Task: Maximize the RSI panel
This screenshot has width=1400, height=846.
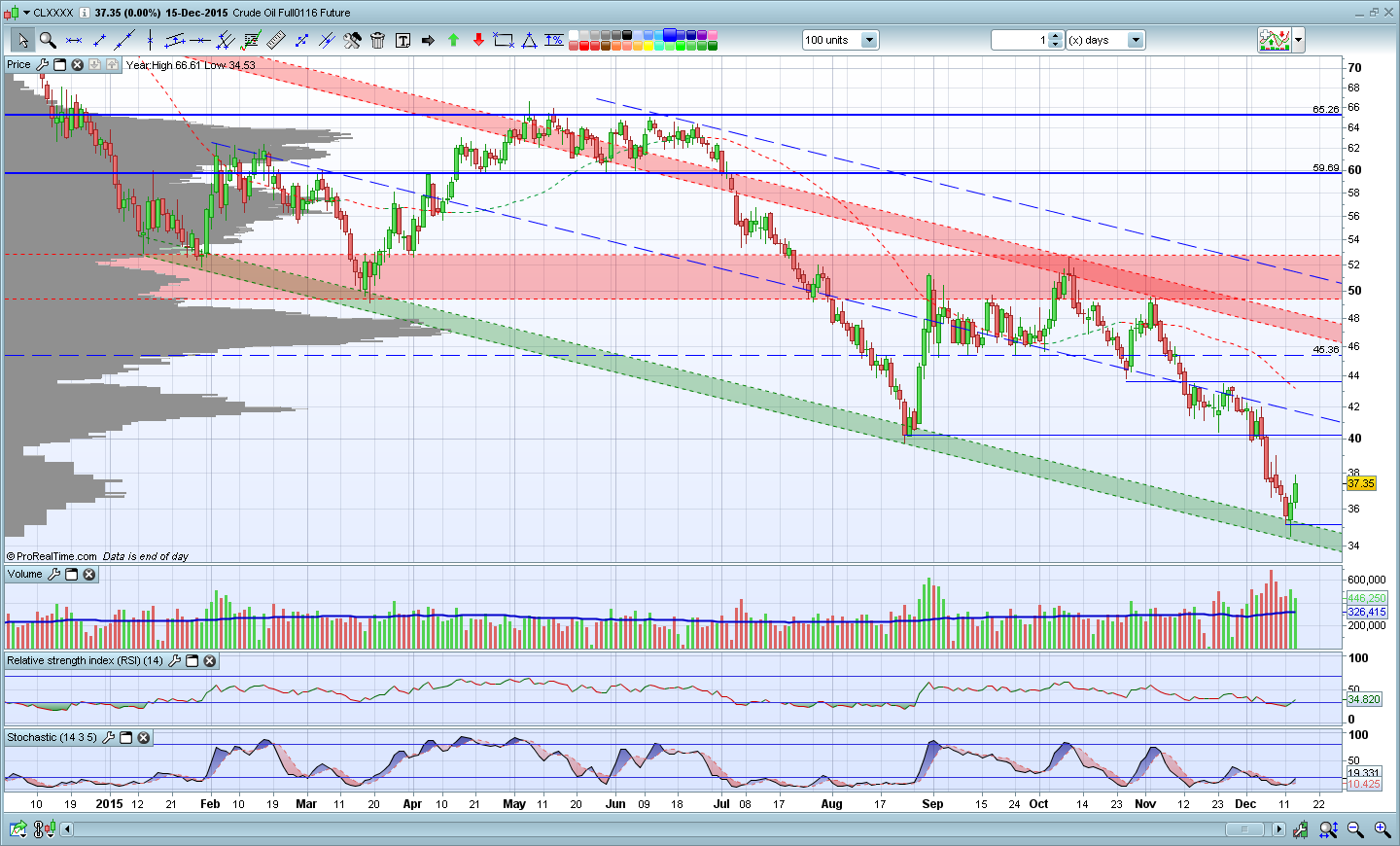Action: coord(192,660)
